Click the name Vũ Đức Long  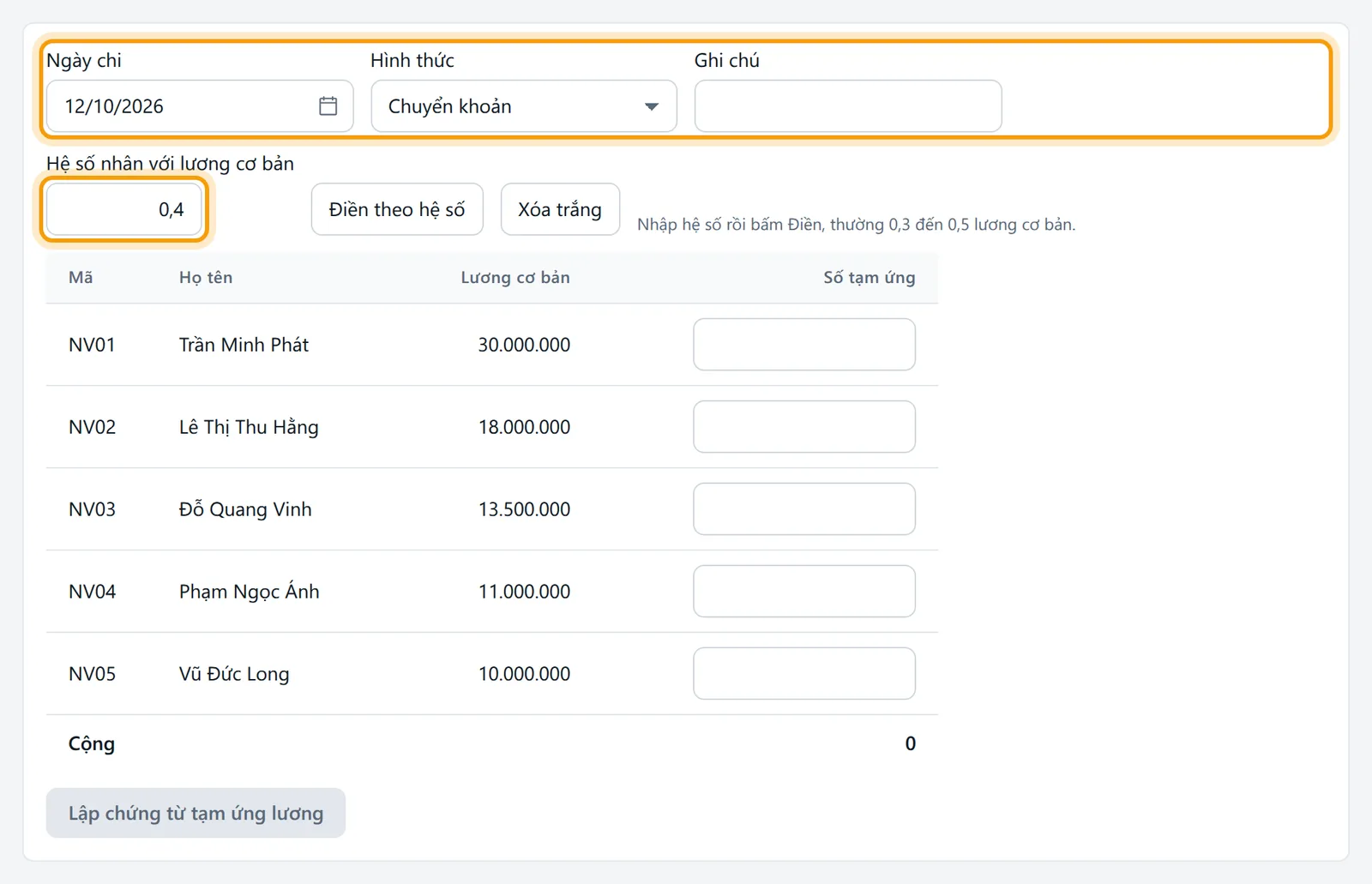pos(234,674)
